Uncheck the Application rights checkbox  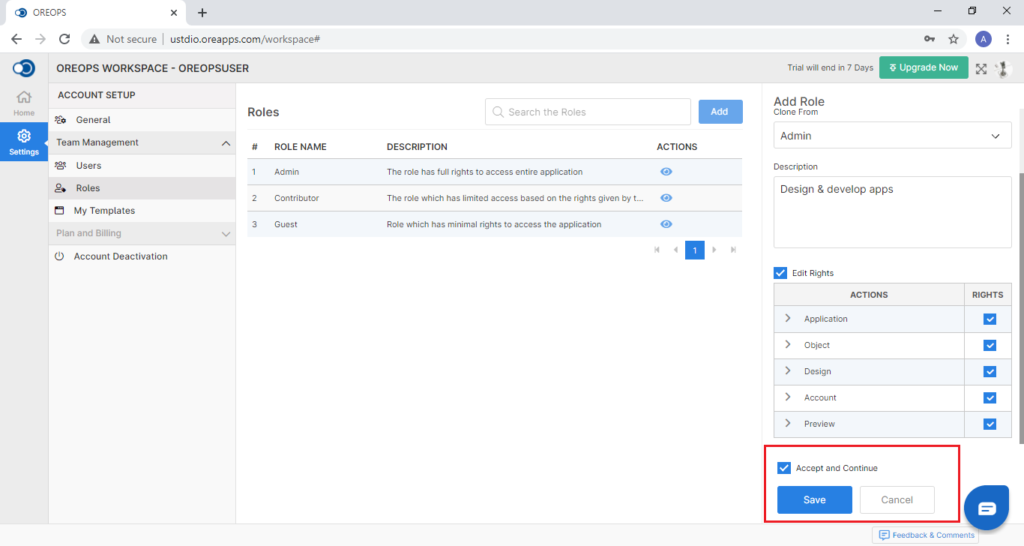coord(989,319)
